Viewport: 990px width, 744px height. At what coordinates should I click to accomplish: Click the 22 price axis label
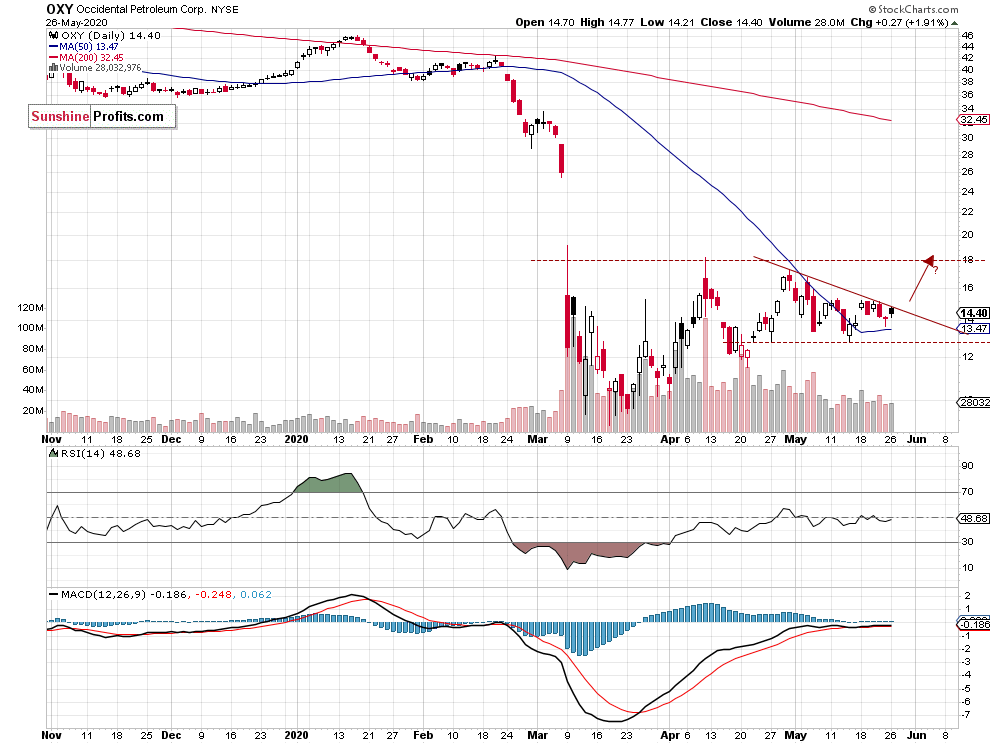pos(967,212)
